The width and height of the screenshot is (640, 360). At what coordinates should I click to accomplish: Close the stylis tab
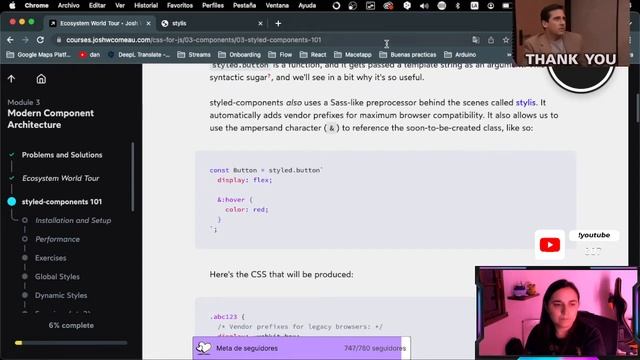[x=260, y=23]
